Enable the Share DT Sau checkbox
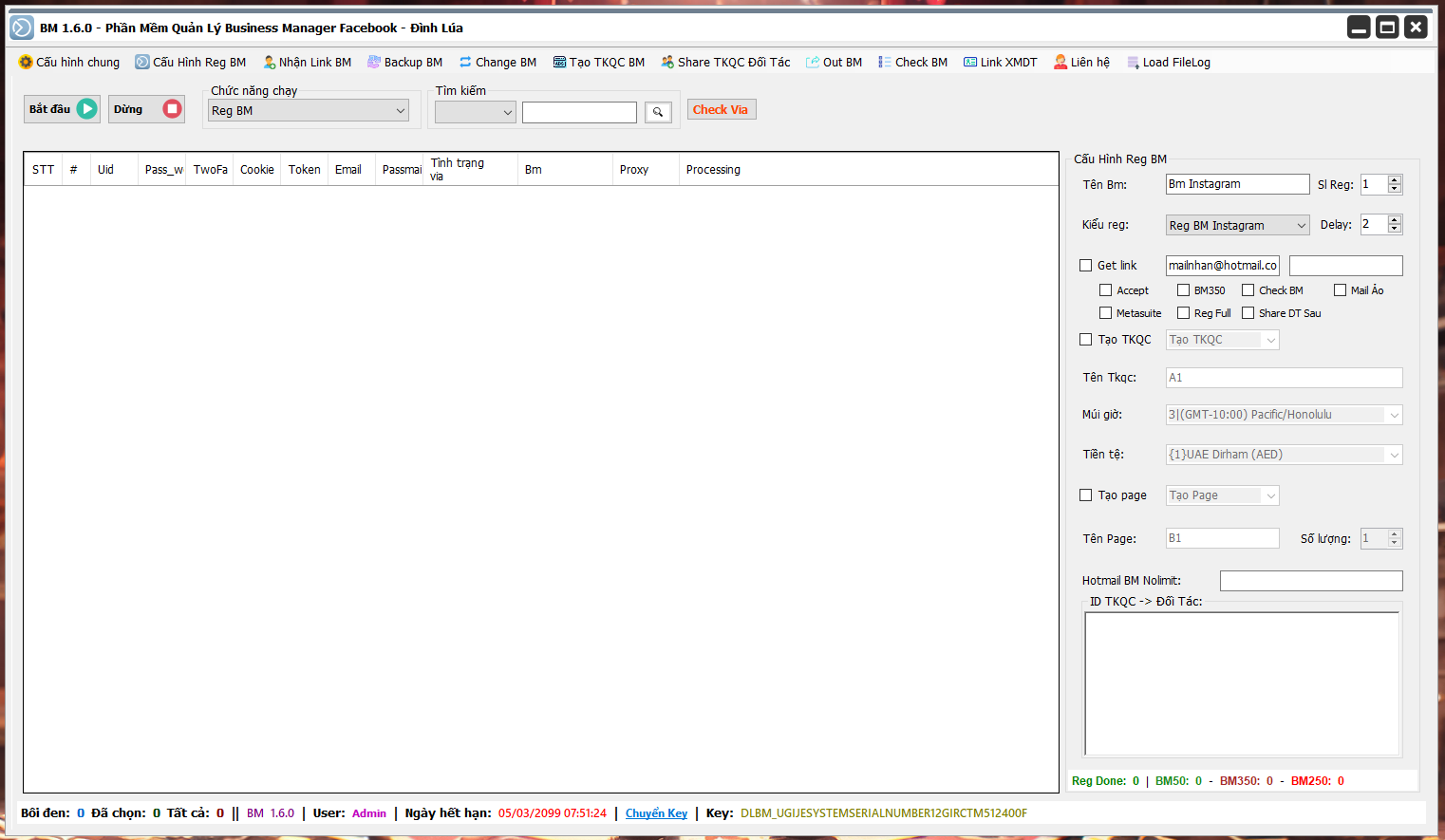This screenshot has height=840, width=1445. tap(1248, 313)
